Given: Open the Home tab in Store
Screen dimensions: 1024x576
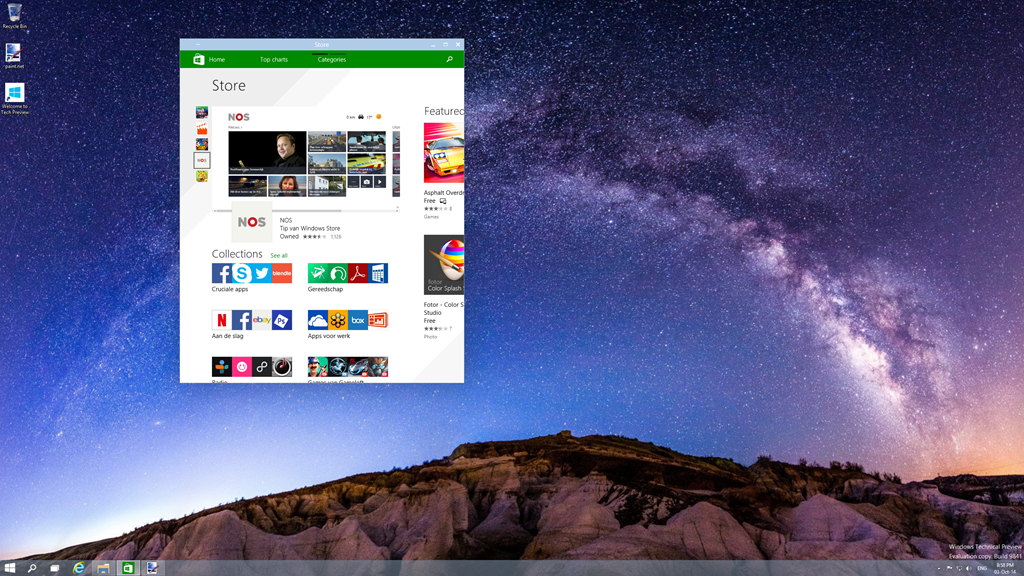Looking at the screenshot, I should [x=216, y=60].
